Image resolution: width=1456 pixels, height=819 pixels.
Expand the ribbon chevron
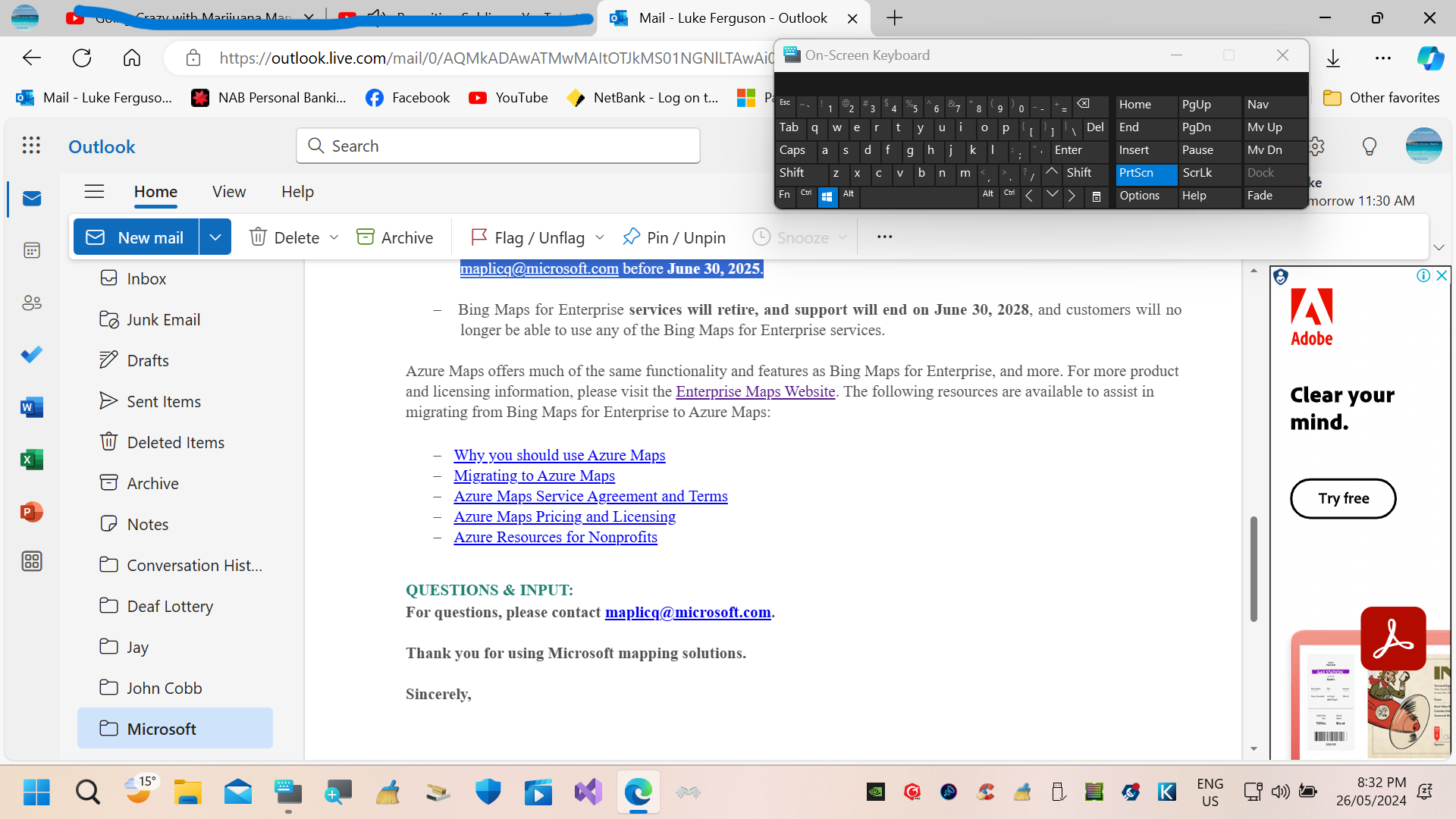[x=1439, y=247]
